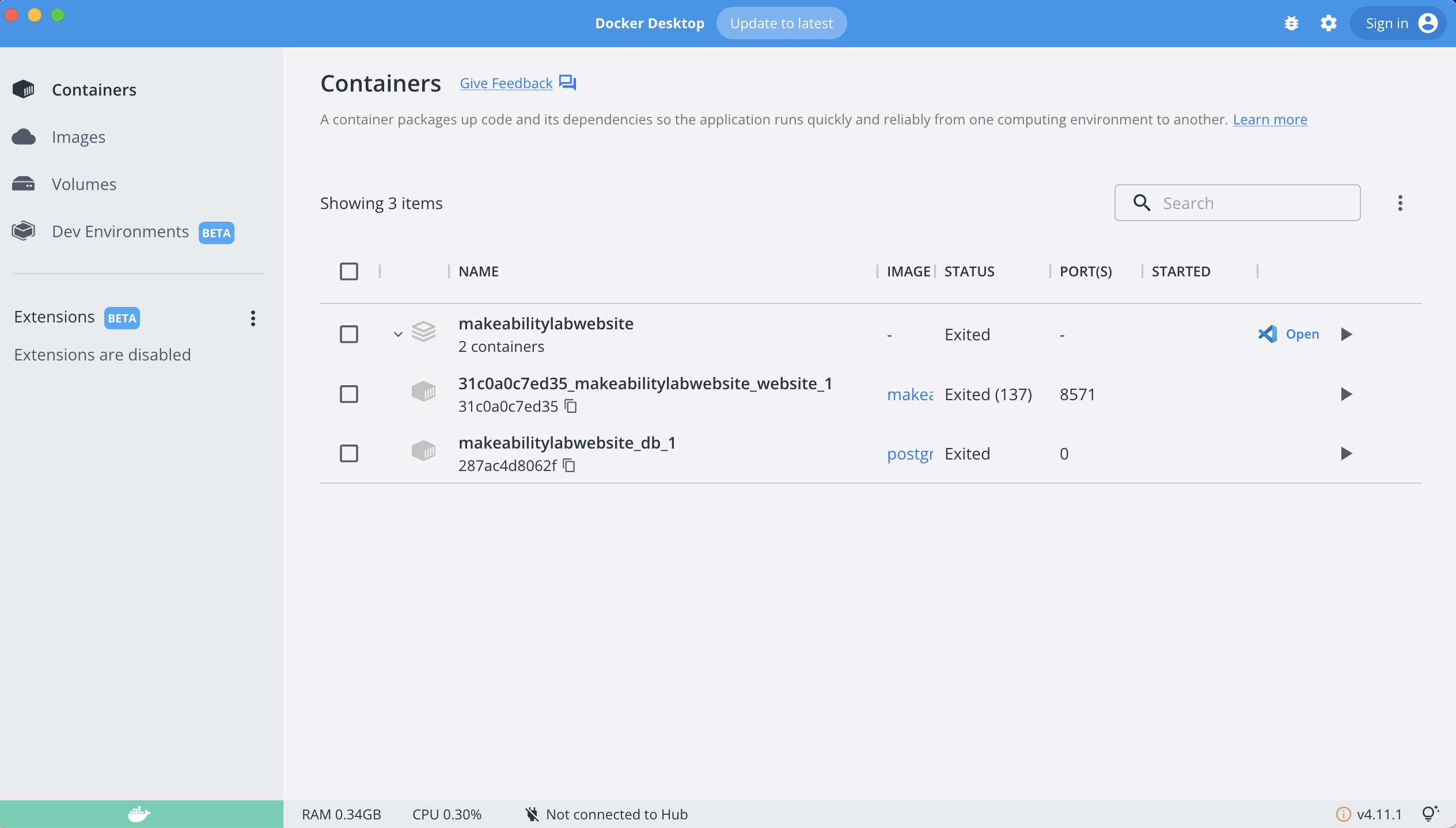Image resolution: width=1456 pixels, height=828 pixels.
Task: Open the Volumes panel
Action: click(x=84, y=184)
